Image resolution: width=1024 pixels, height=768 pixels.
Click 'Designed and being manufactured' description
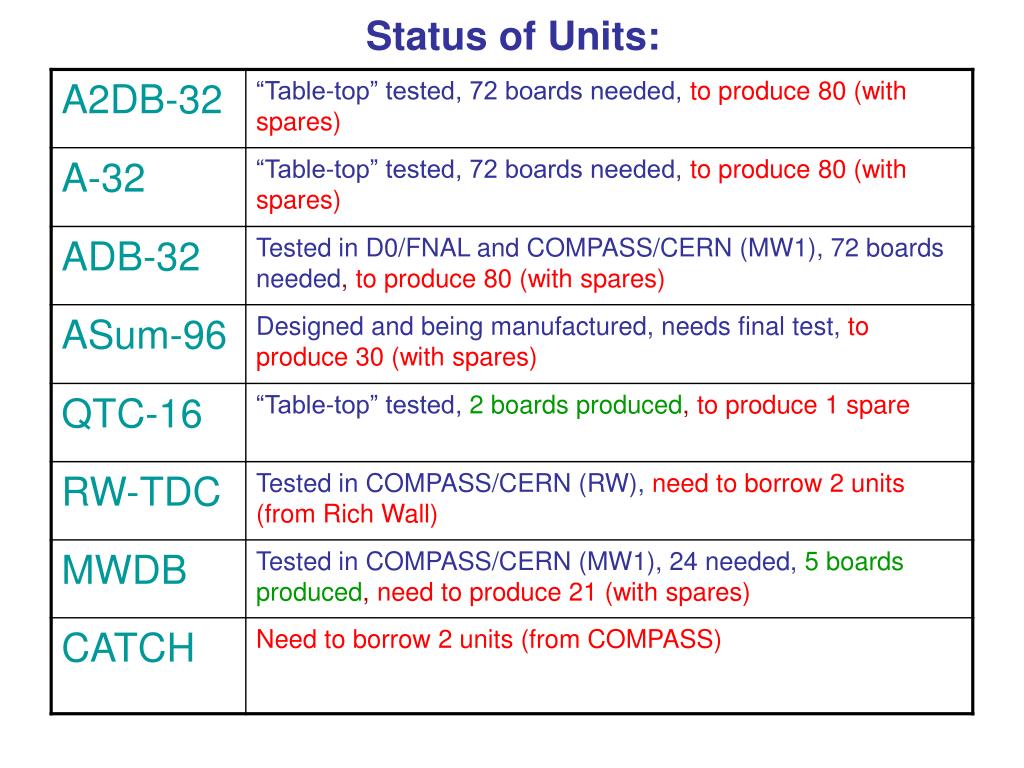click(x=451, y=327)
